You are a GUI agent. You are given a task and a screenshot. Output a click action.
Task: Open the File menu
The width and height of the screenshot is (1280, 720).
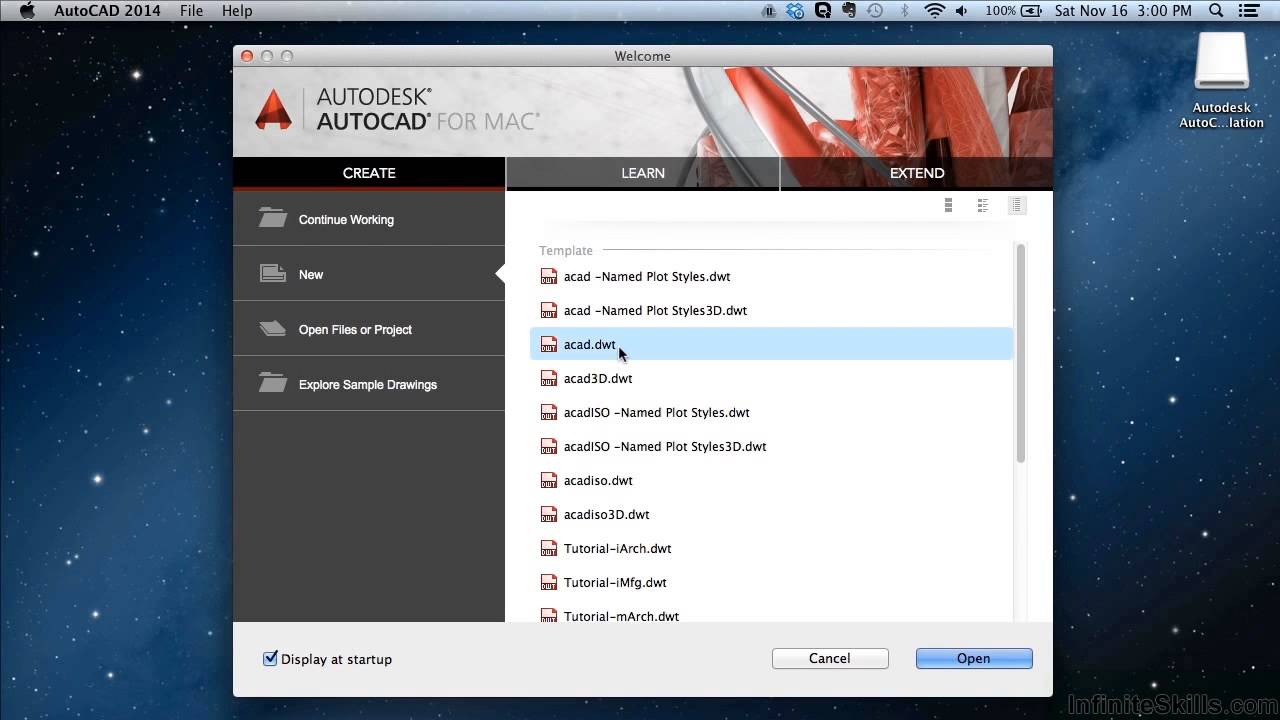click(191, 11)
